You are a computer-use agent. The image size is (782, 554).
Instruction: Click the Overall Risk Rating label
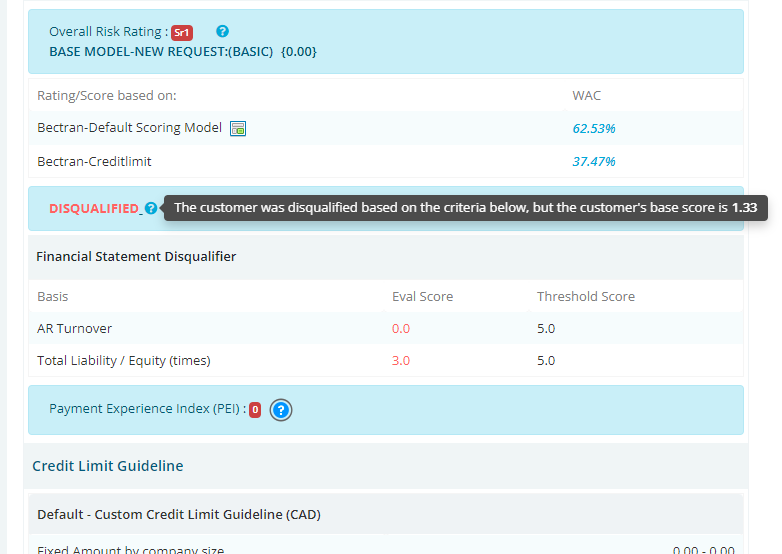point(109,32)
